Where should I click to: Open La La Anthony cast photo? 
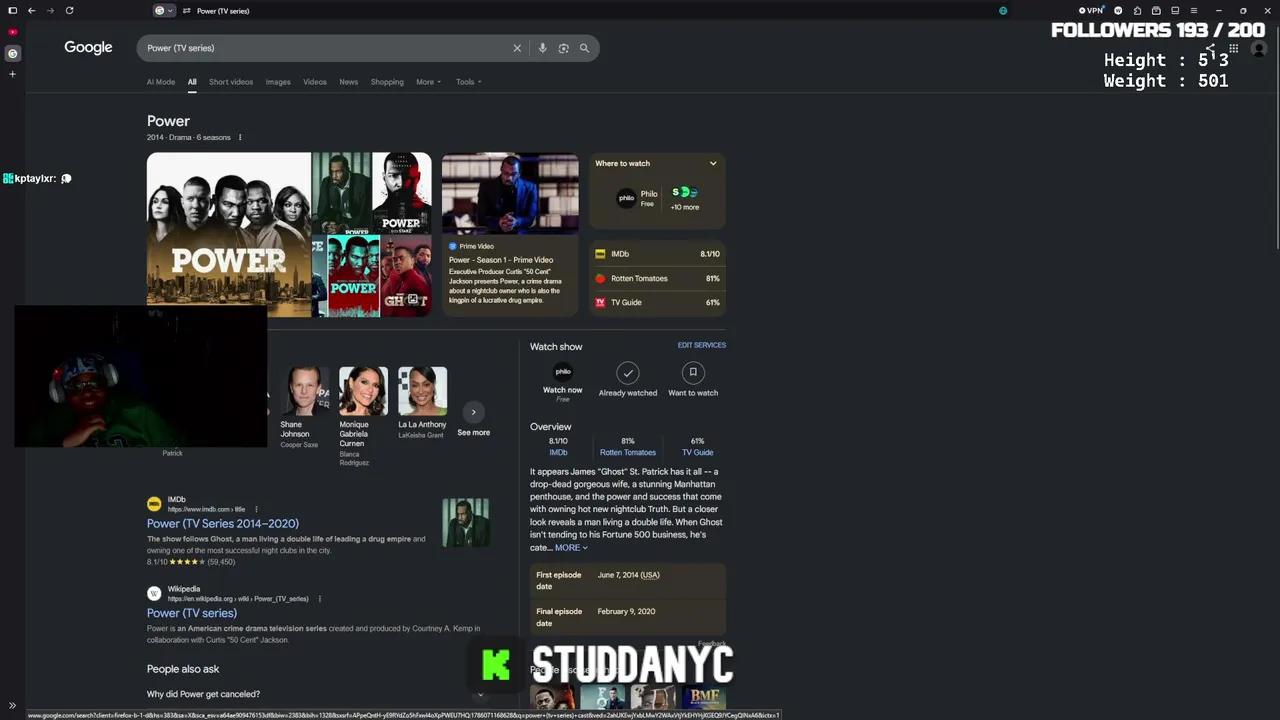pos(423,391)
